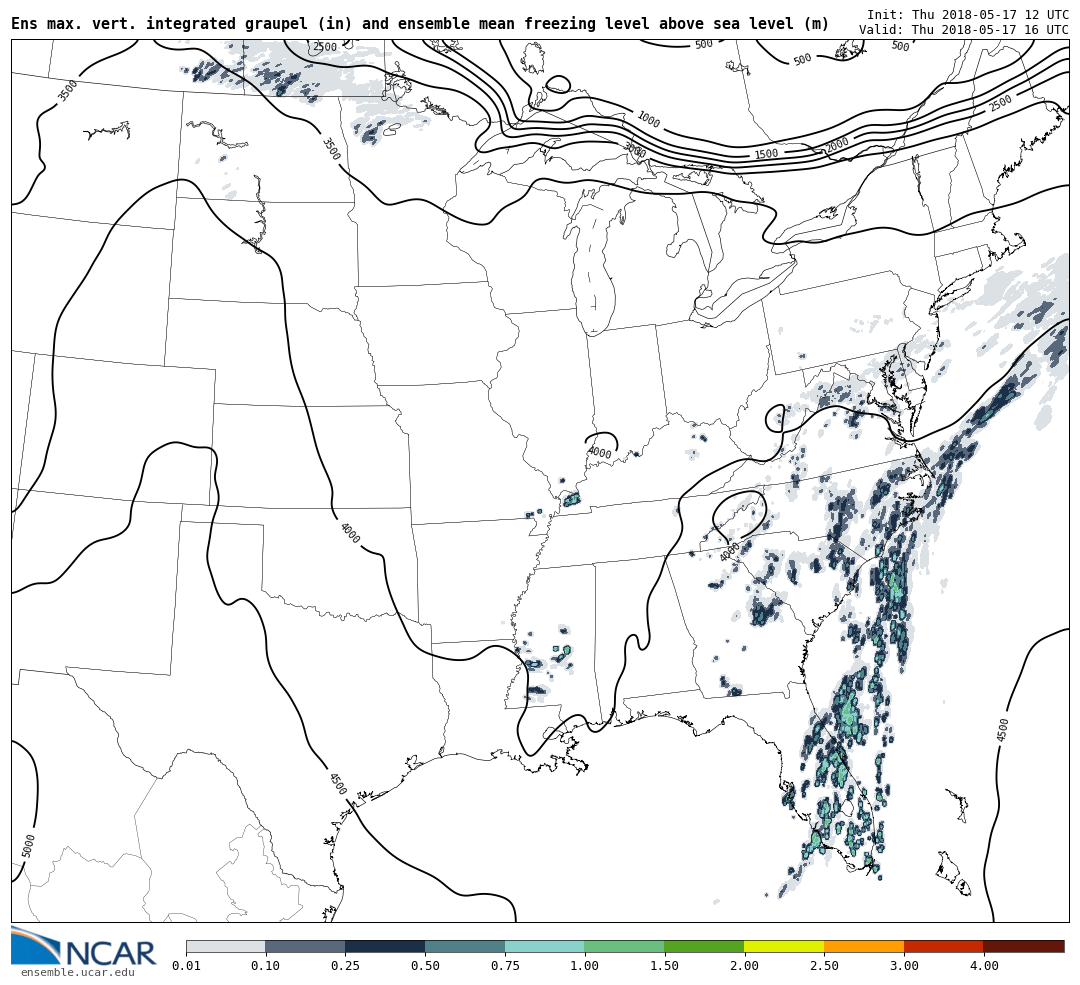The width and height of the screenshot is (1080, 985).
Task: Select the orange 2.50–3.00 color swatch
Action: click(x=863, y=946)
